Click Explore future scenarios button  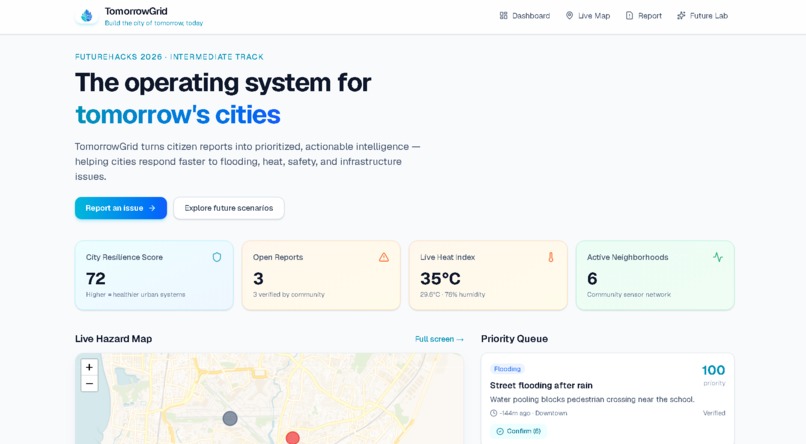229,208
